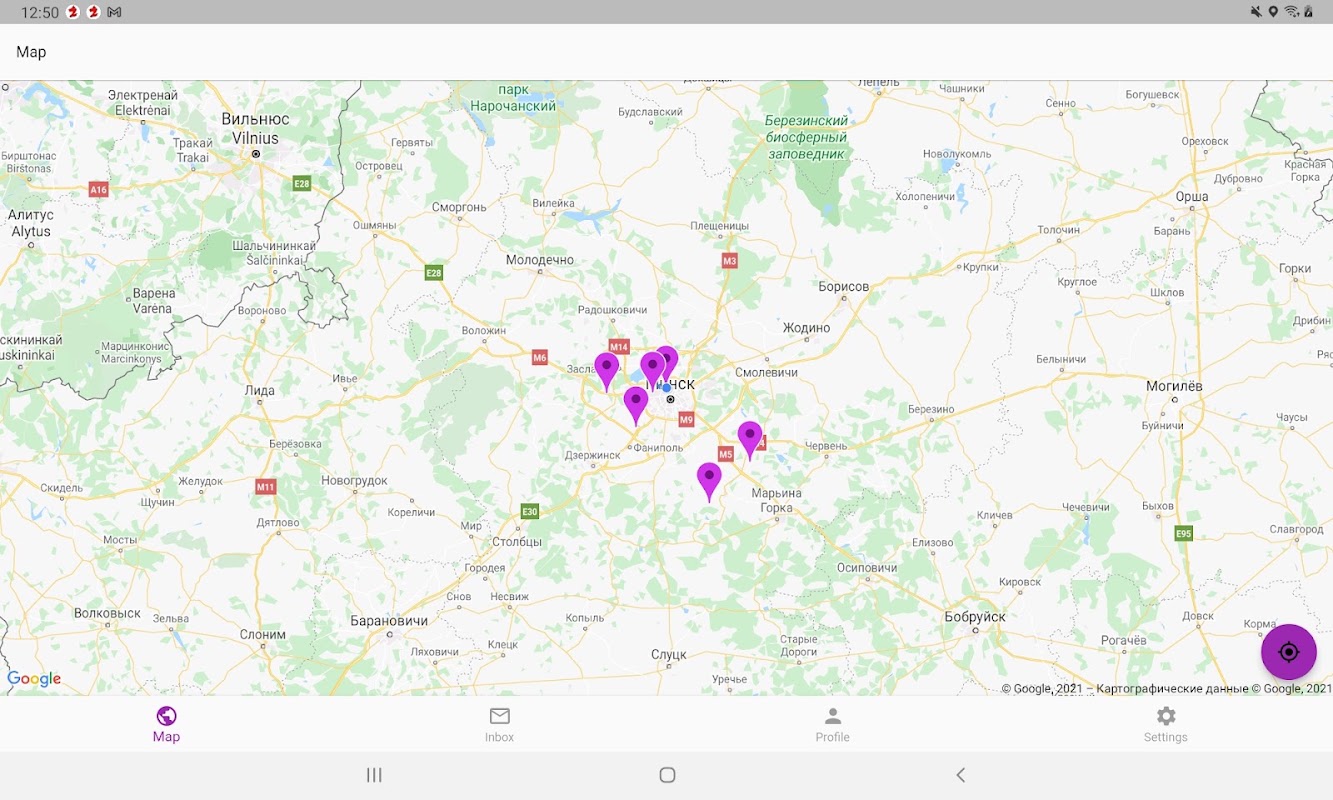Screen dimensions: 1333x800
Task: Tap the Android home button
Action: pyautogui.click(x=667, y=775)
